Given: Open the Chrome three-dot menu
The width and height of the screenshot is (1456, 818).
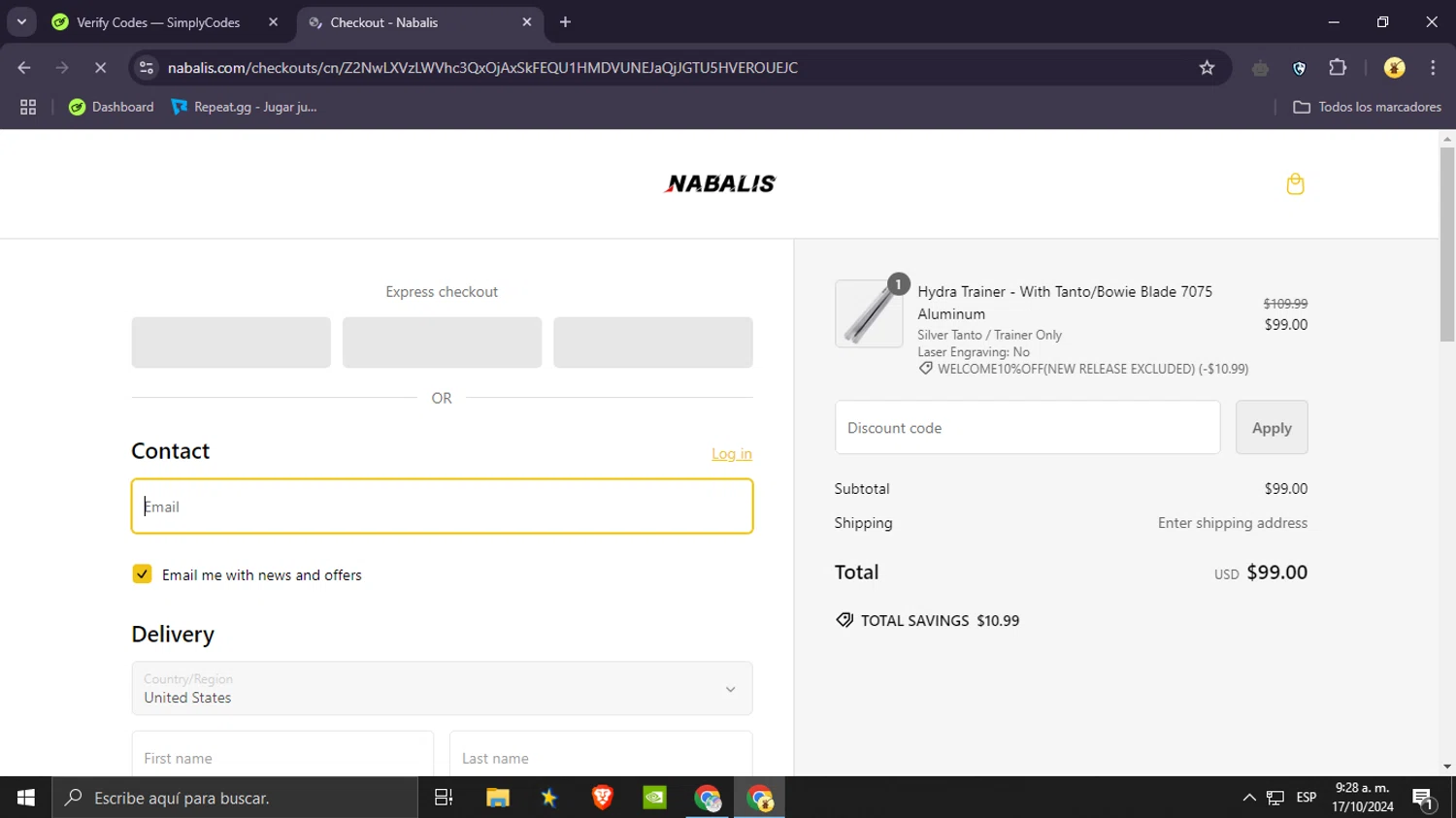Looking at the screenshot, I should pyautogui.click(x=1433, y=68).
